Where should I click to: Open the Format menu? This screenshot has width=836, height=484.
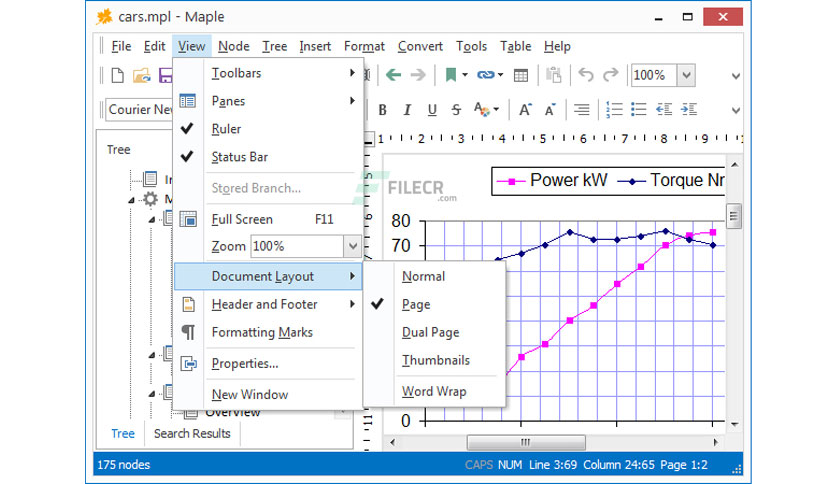(364, 46)
